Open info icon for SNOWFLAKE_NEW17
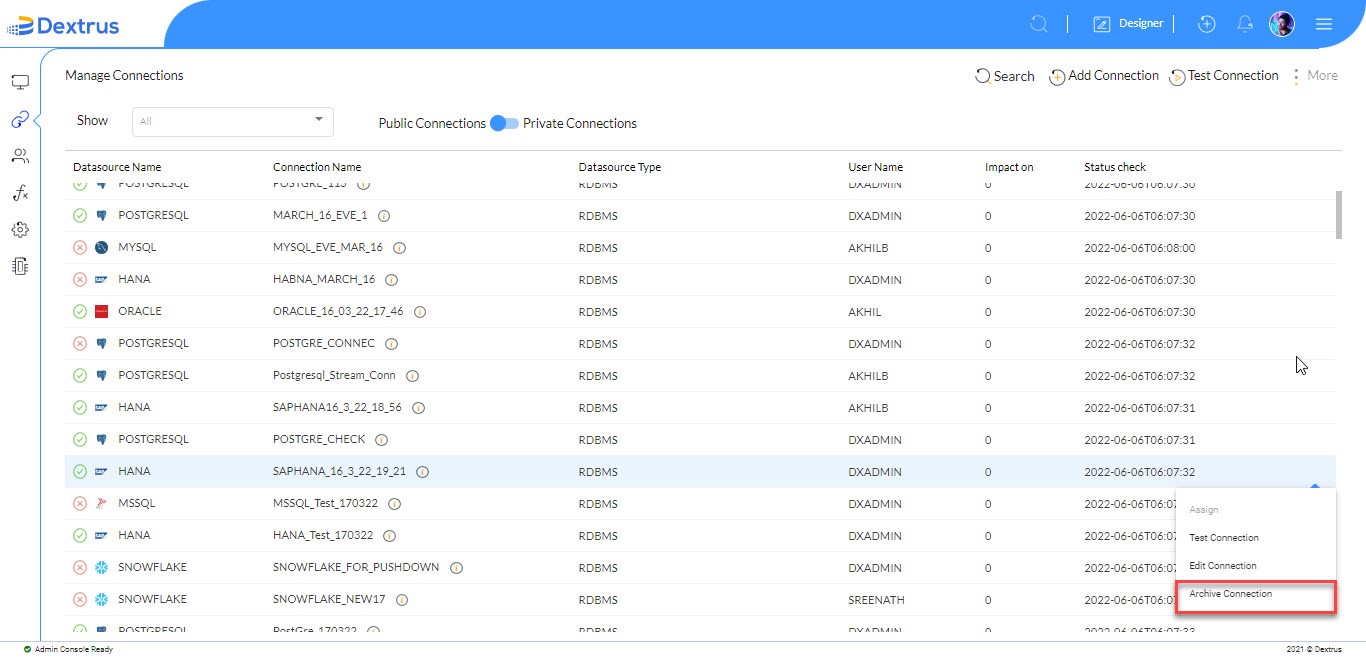 402,600
